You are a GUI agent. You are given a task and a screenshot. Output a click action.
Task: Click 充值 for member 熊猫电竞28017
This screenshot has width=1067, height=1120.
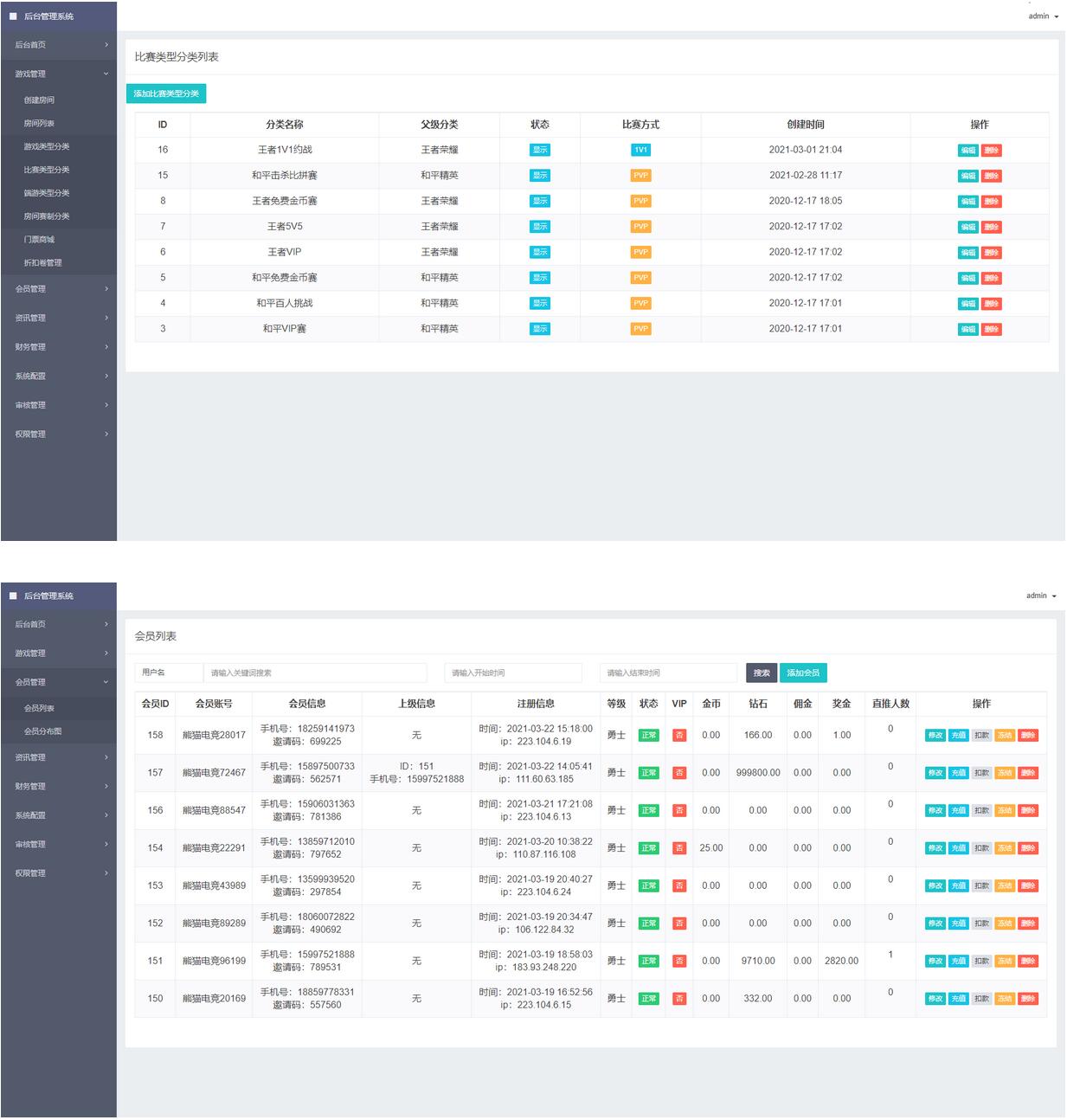[x=958, y=736]
